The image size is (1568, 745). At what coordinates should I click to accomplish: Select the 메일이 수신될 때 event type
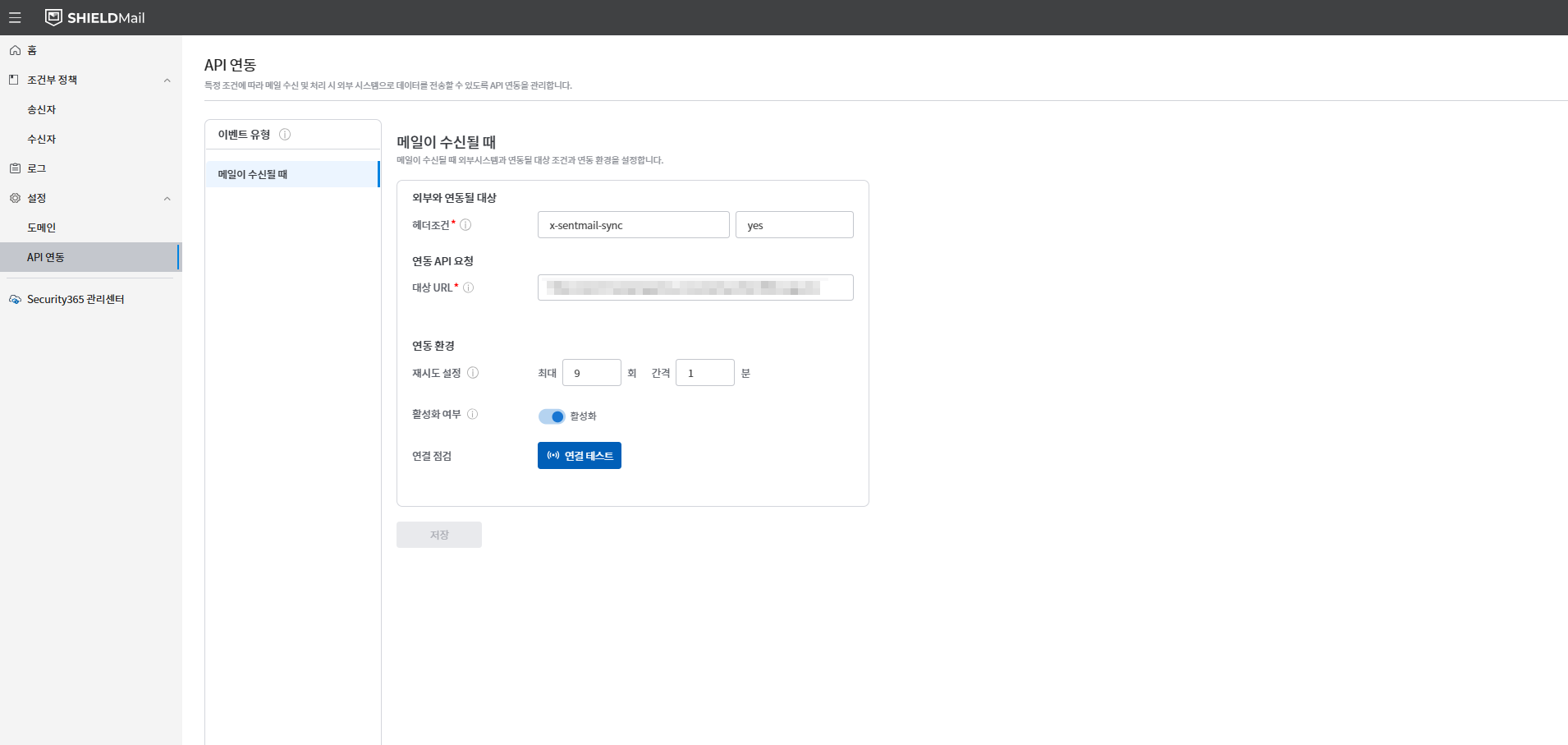(x=292, y=174)
